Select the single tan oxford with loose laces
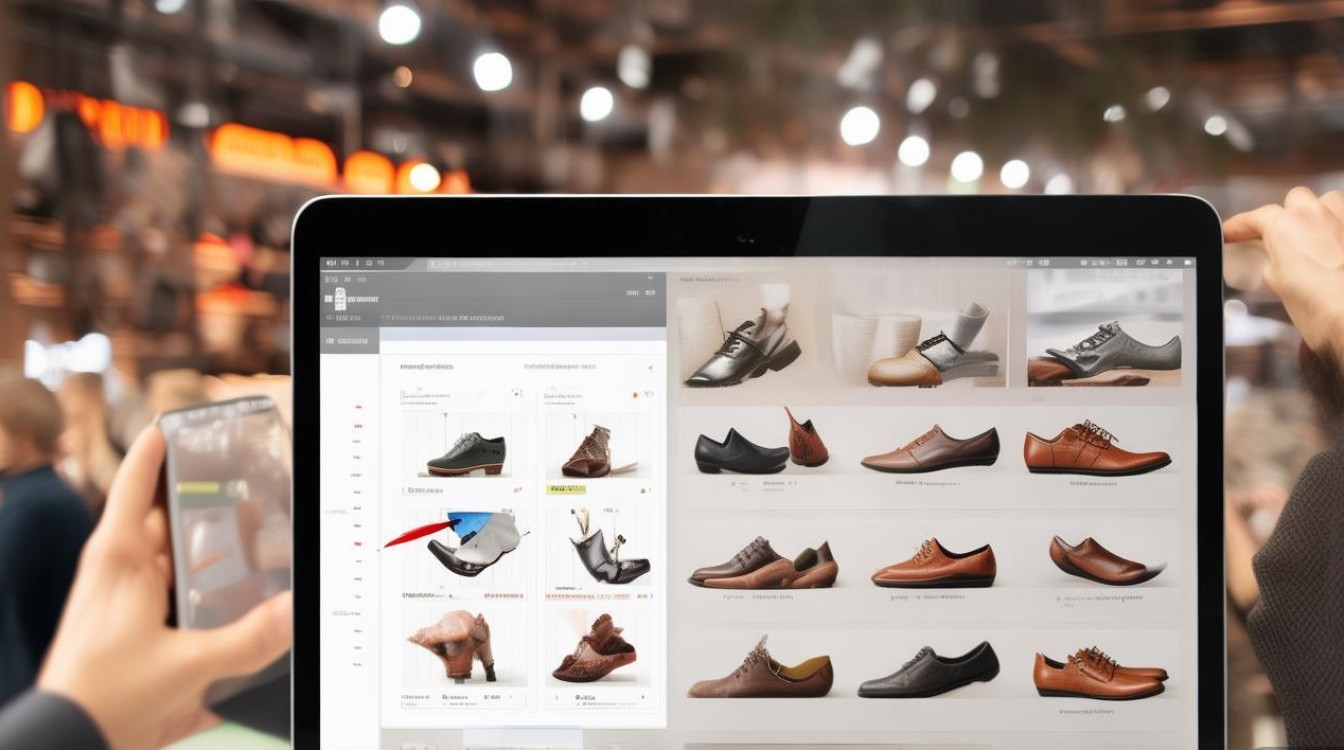 (x=1097, y=448)
